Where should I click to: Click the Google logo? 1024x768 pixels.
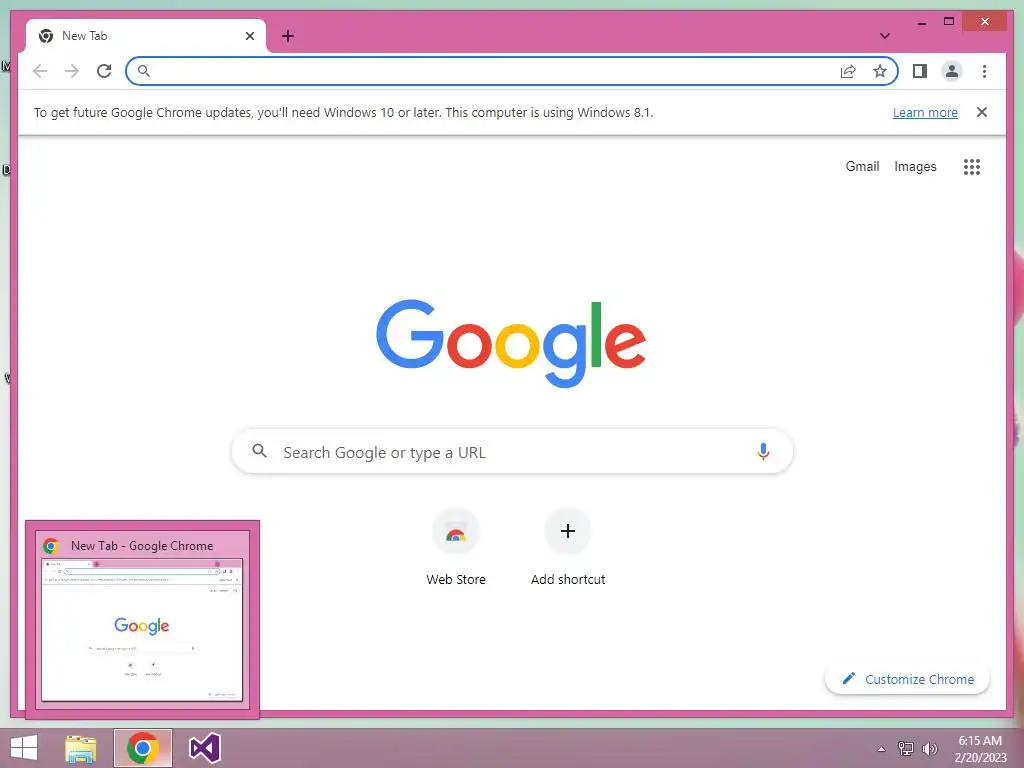[511, 343]
